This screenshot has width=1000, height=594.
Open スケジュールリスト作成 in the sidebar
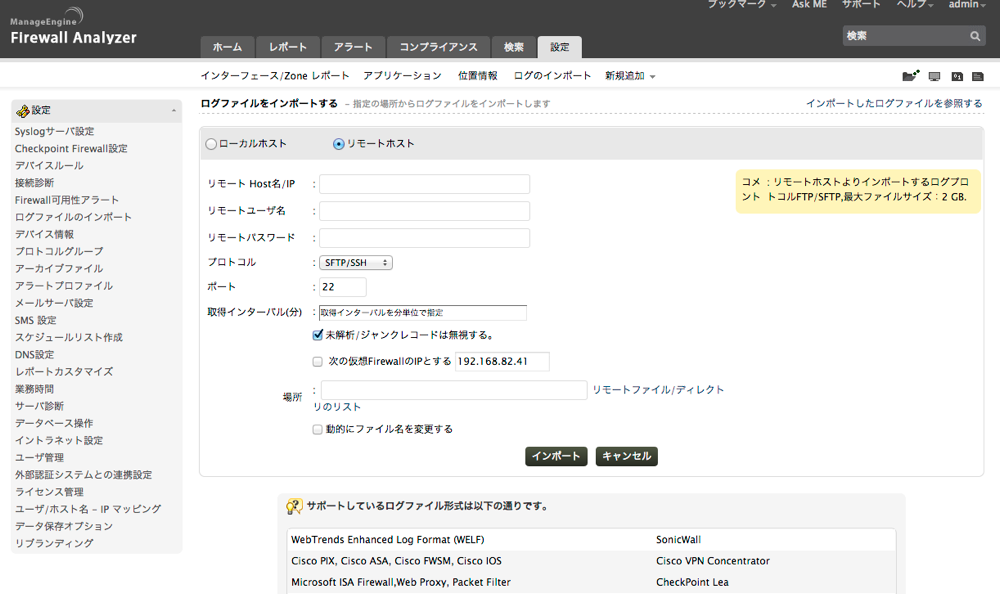tap(69, 338)
